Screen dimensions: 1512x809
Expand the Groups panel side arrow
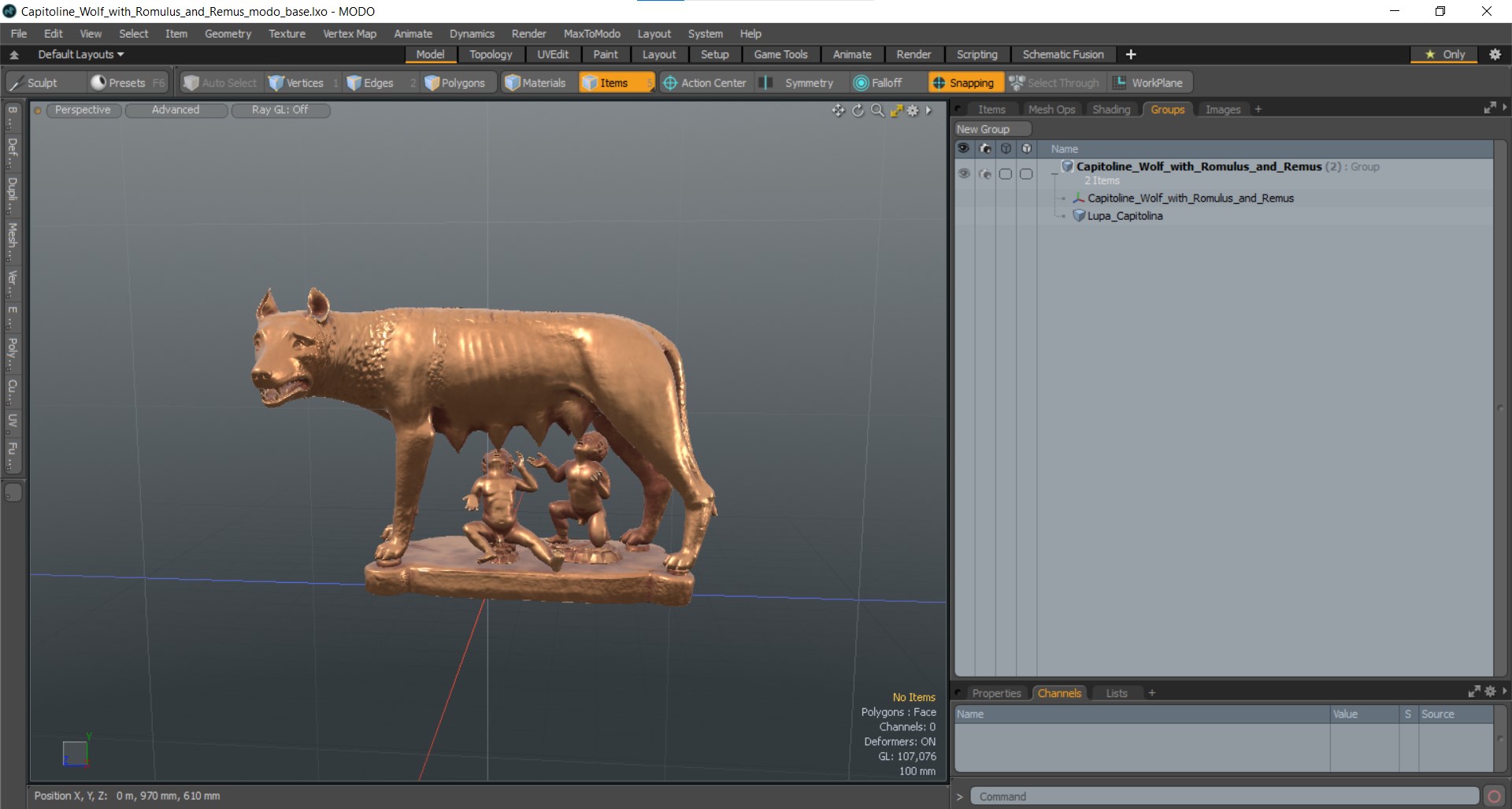[x=1504, y=108]
